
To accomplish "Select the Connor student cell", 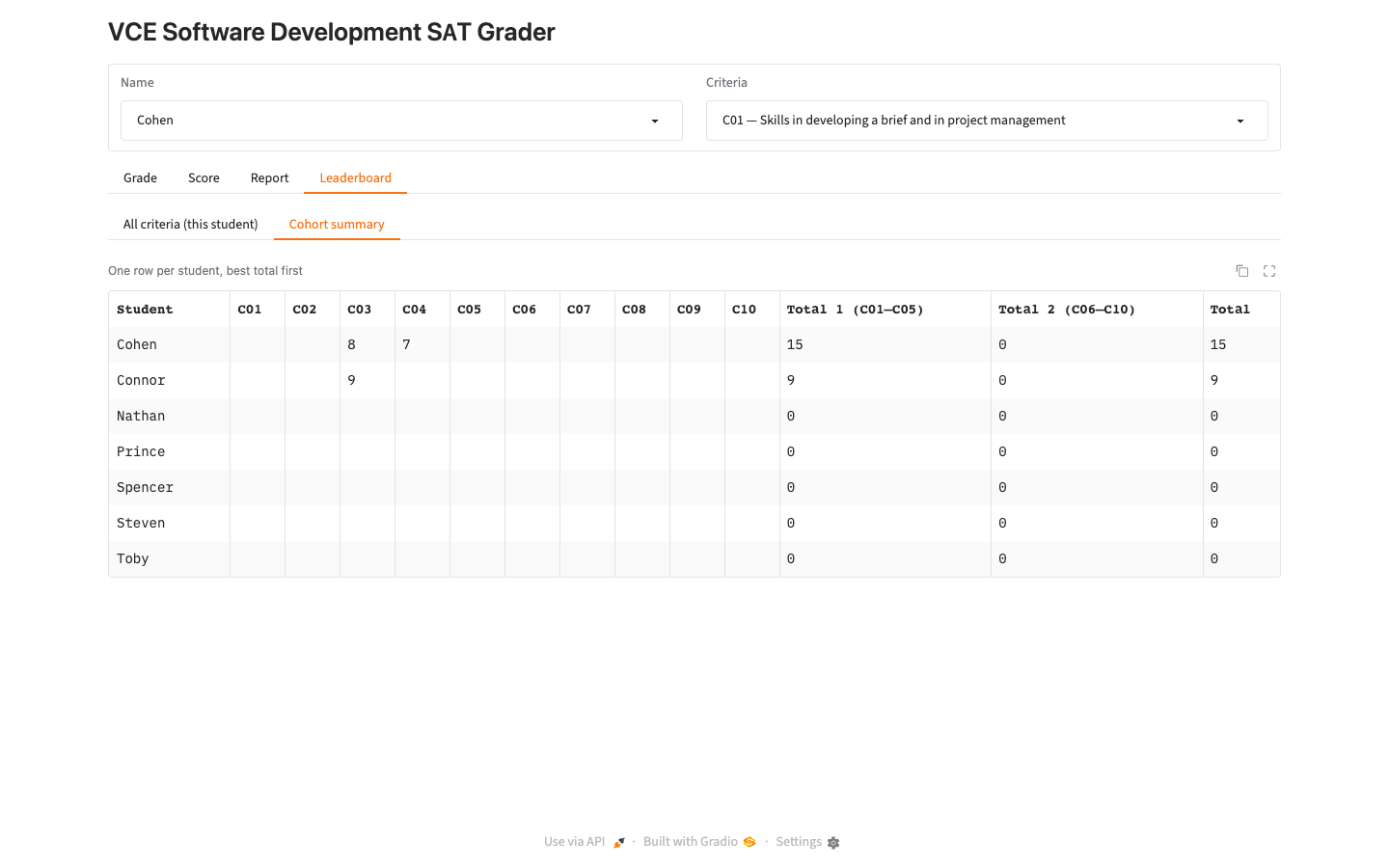I will coord(169,381).
